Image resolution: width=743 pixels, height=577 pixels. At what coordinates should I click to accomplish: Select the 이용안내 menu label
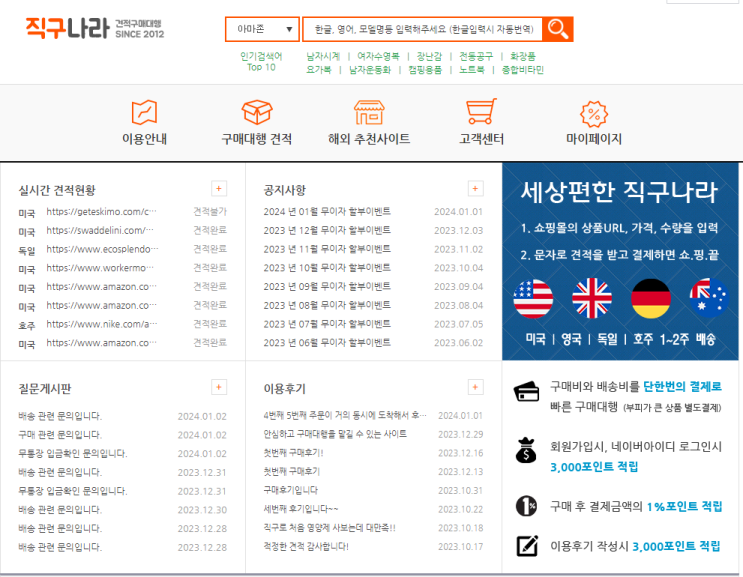coord(144,139)
